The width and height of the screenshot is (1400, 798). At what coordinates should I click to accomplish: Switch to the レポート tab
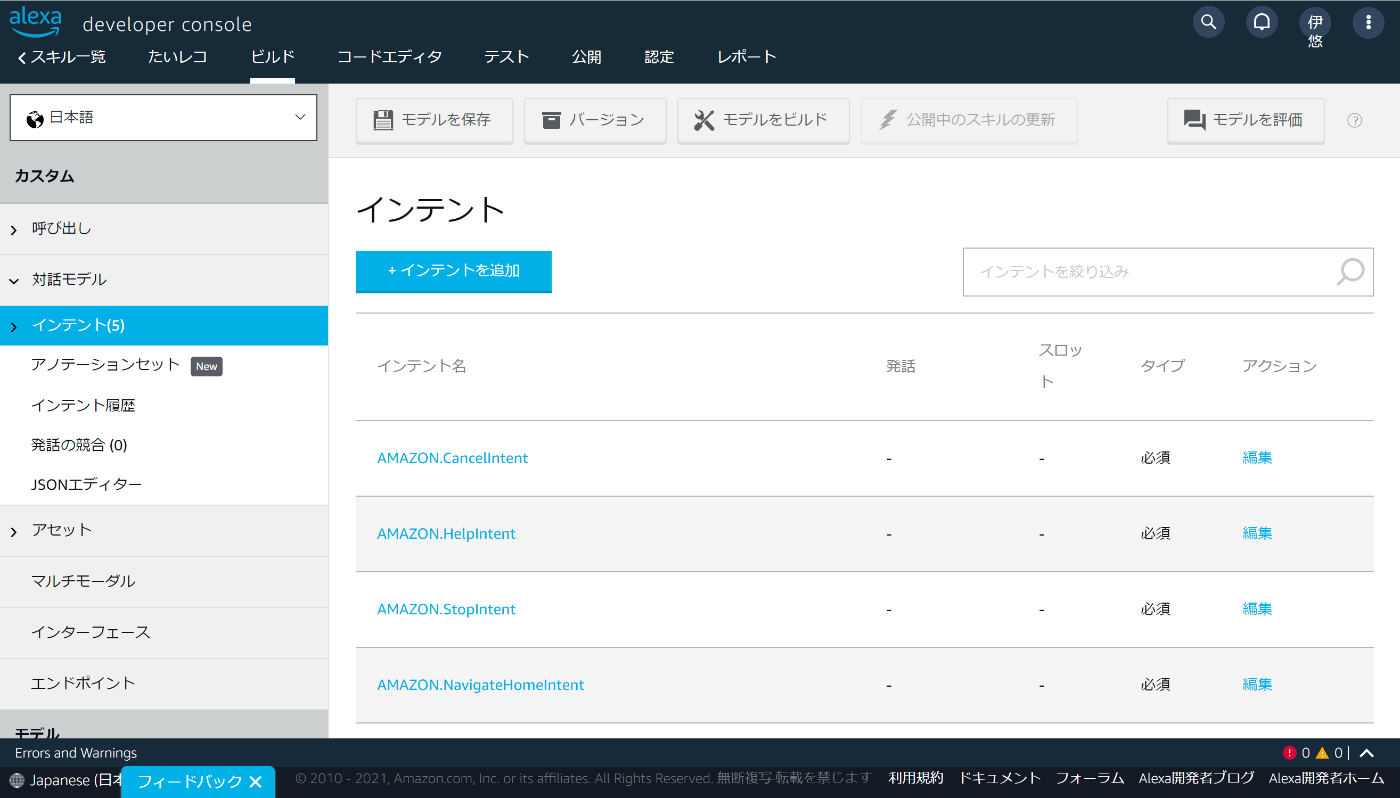(747, 57)
